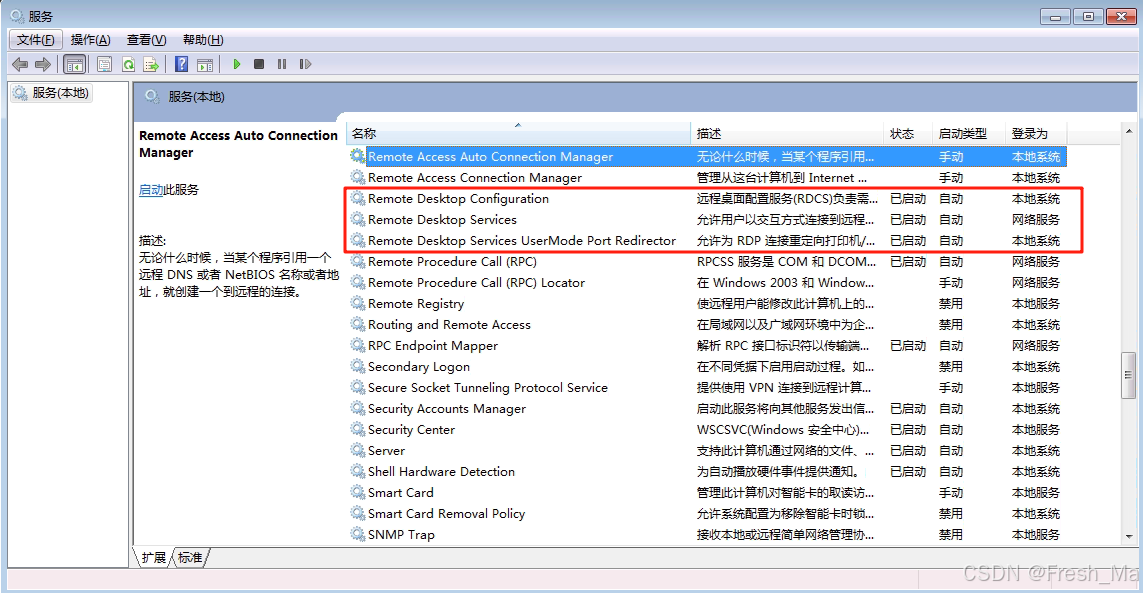This screenshot has width=1143, height=593.
Task: Open the 文件(F) menu
Action: coord(35,39)
